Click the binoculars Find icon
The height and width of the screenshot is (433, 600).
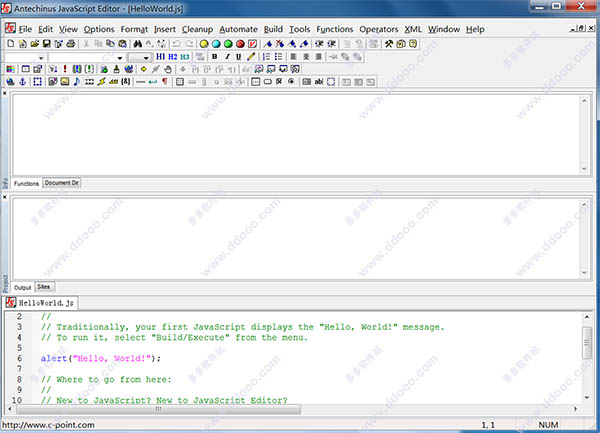pyautogui.click(x=137, y=44)
